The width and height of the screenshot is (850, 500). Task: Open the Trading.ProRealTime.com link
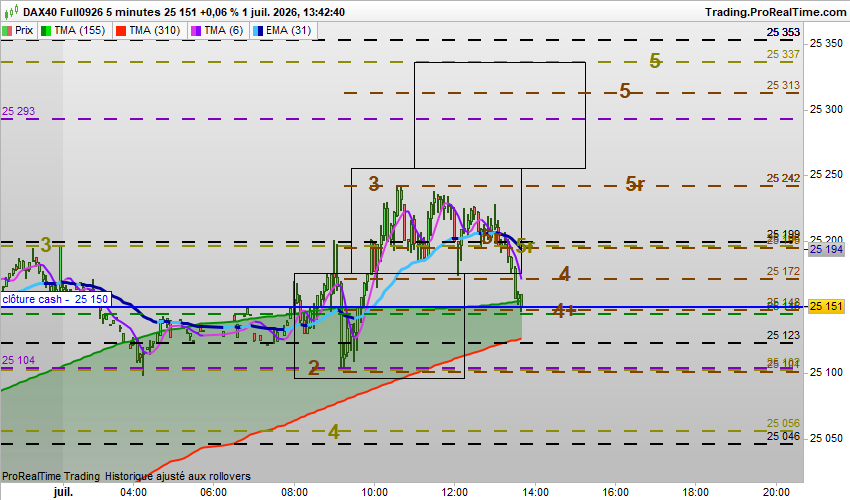click(x=775, y=12)
